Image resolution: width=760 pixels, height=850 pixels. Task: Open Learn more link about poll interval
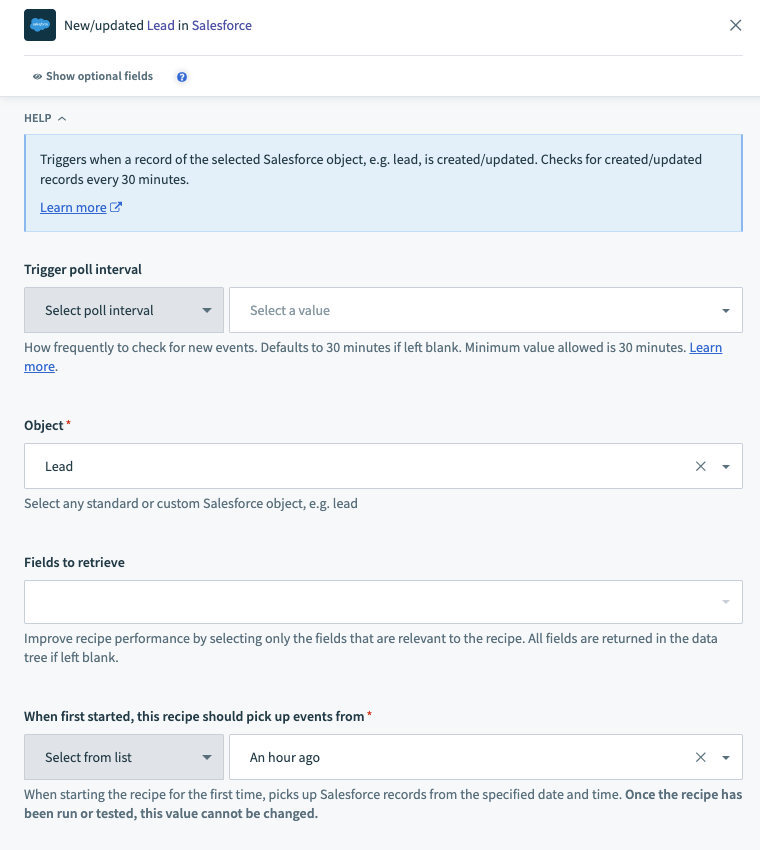click(705, 348)
